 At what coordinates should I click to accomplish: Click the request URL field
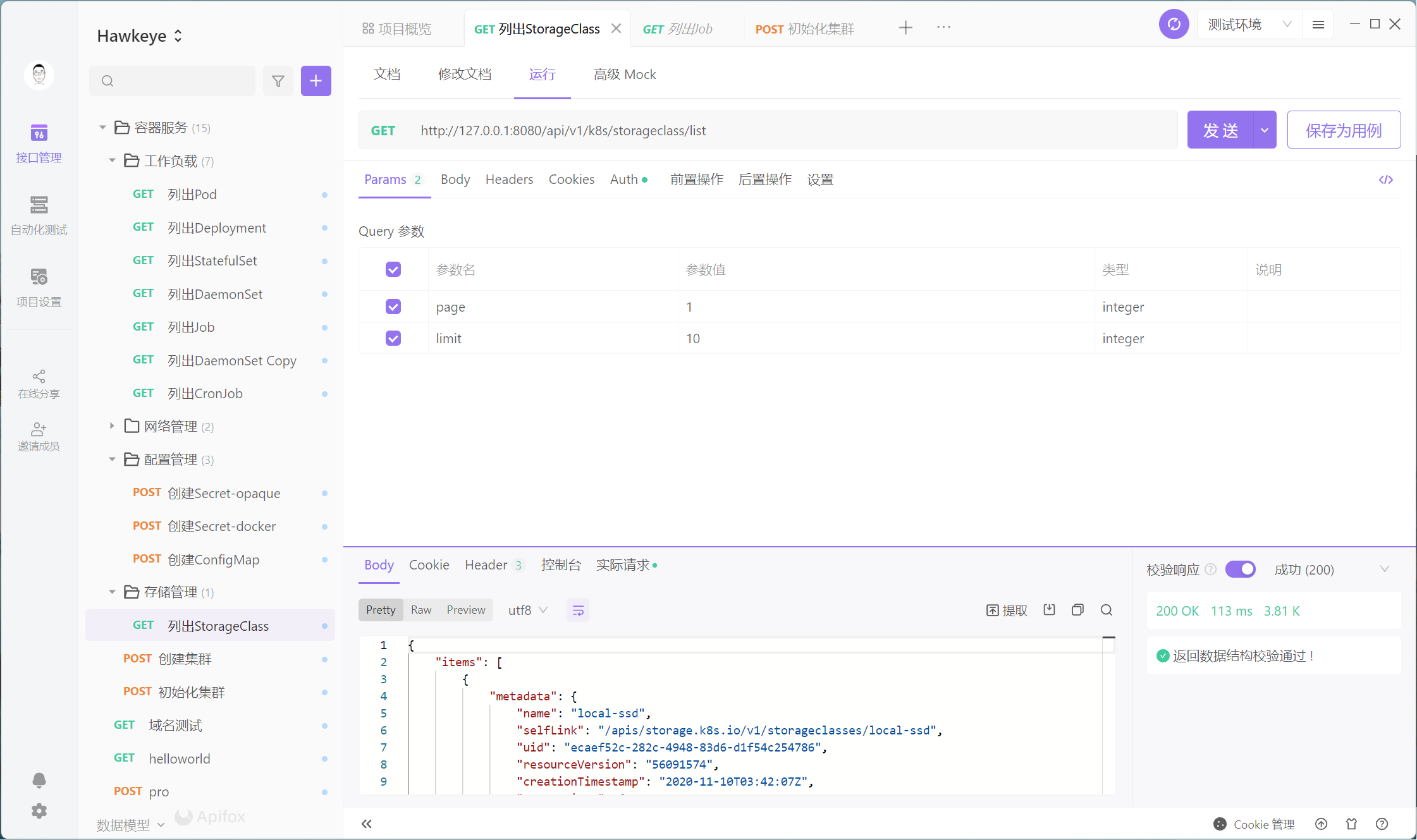click(768, 130)
